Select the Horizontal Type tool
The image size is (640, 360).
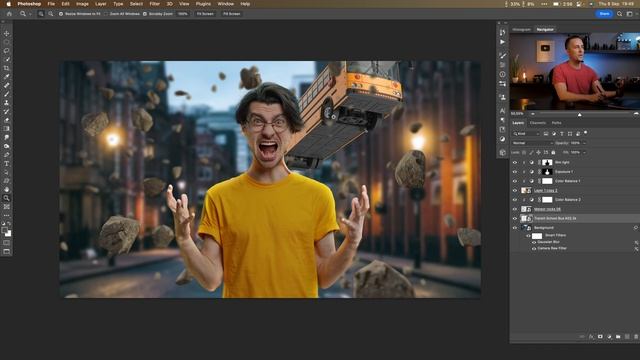7,163
